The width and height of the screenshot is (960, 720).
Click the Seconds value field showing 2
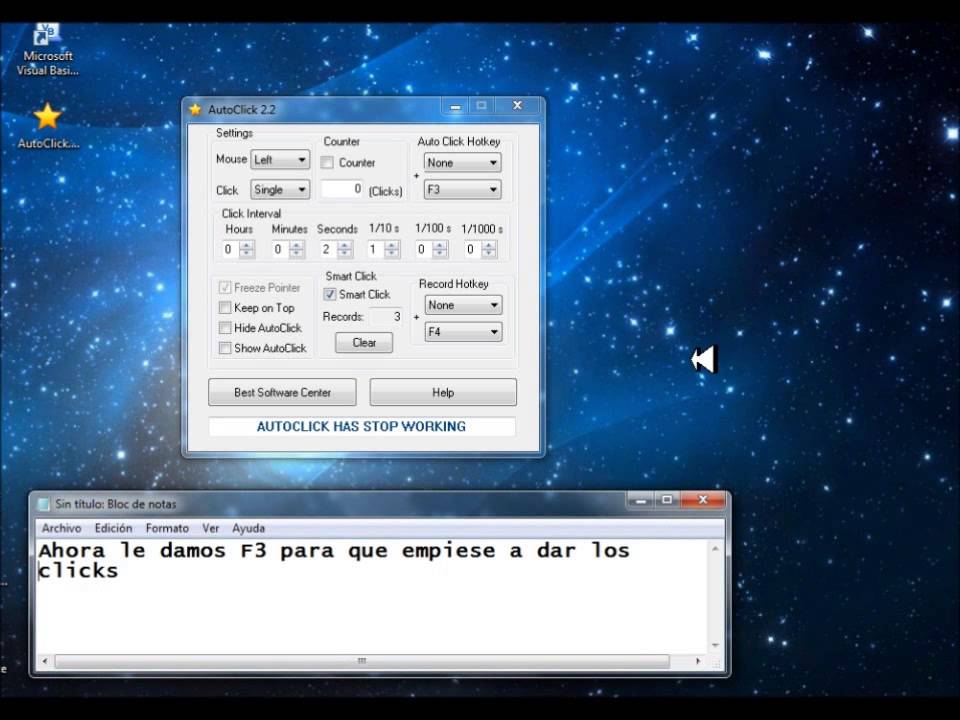(x=329, y=249)
